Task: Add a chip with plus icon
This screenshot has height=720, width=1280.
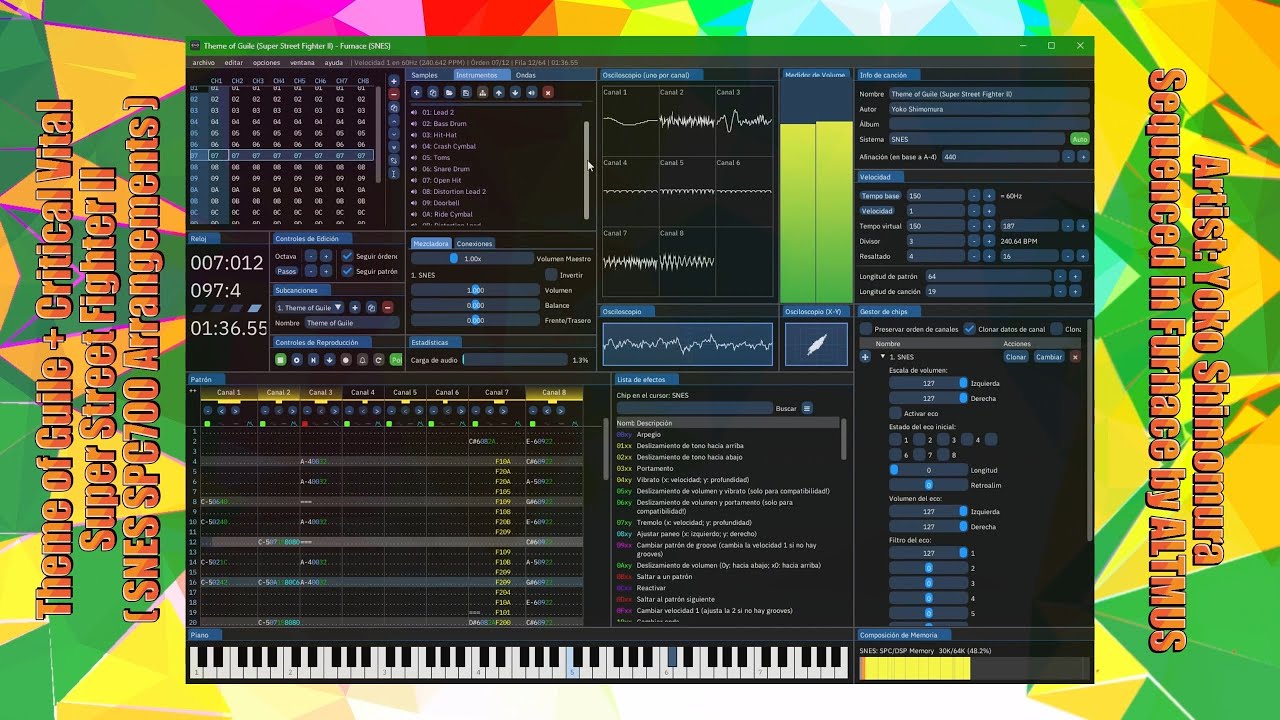Action: [865, 357]
